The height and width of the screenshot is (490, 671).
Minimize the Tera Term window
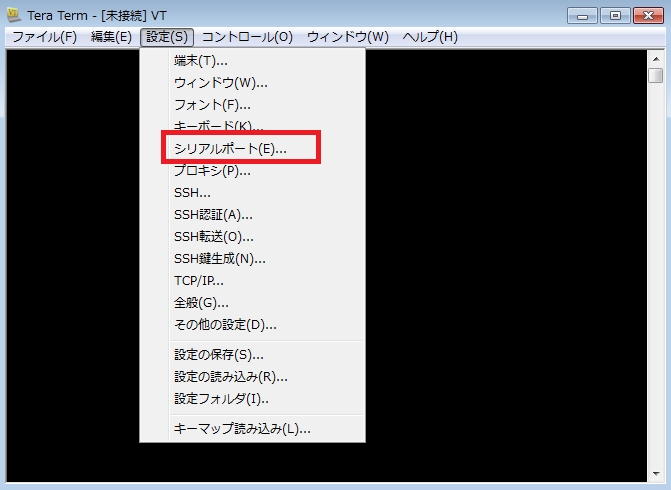click(x=582, y=16)
